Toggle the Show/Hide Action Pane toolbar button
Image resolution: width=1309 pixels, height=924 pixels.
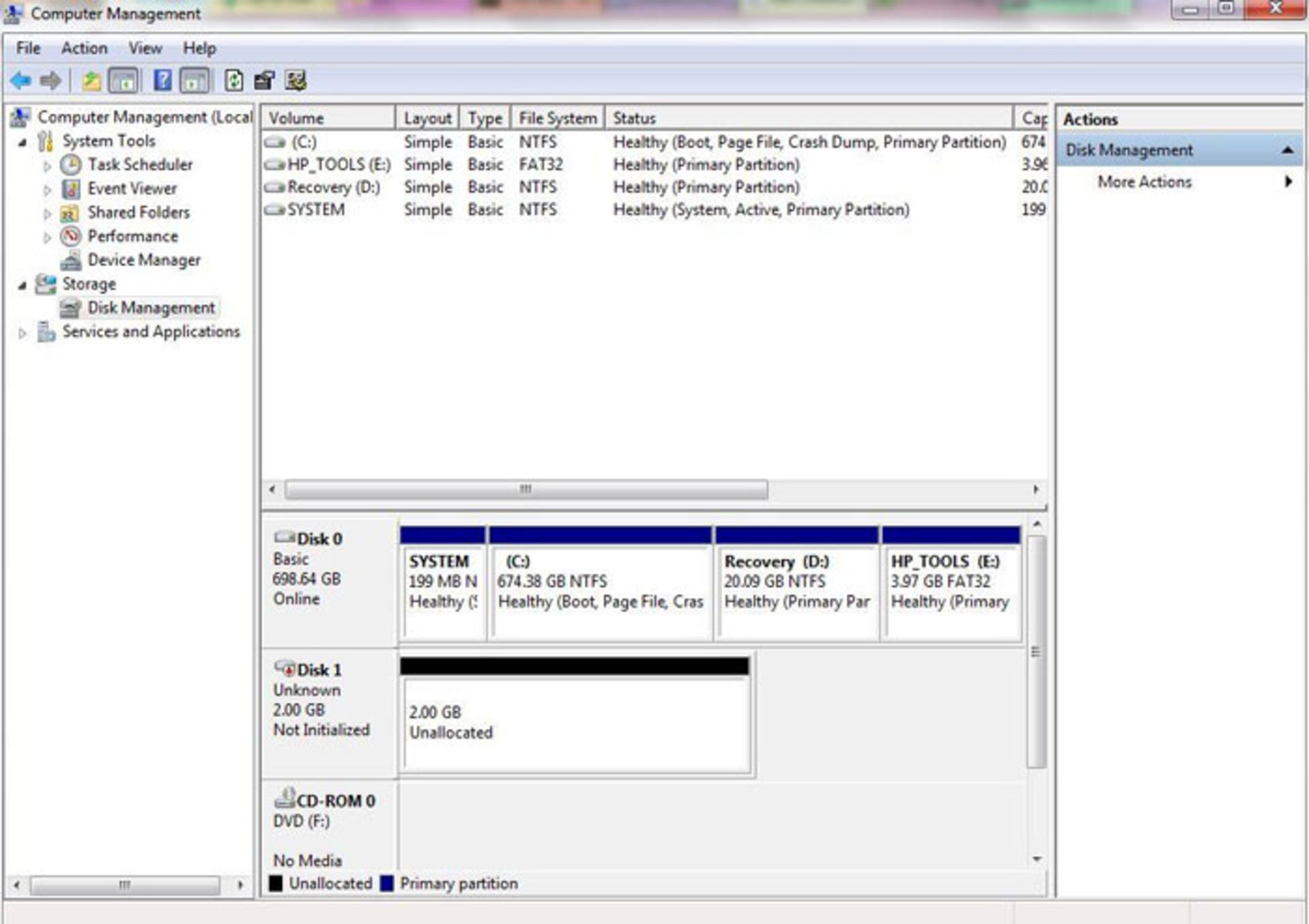[x=194, y=81]
